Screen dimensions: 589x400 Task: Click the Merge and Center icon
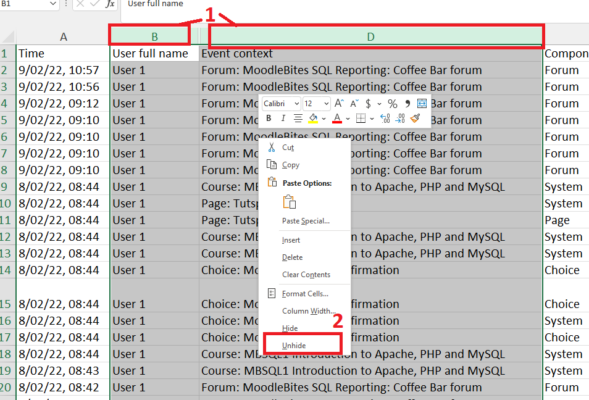pos(422,103)
